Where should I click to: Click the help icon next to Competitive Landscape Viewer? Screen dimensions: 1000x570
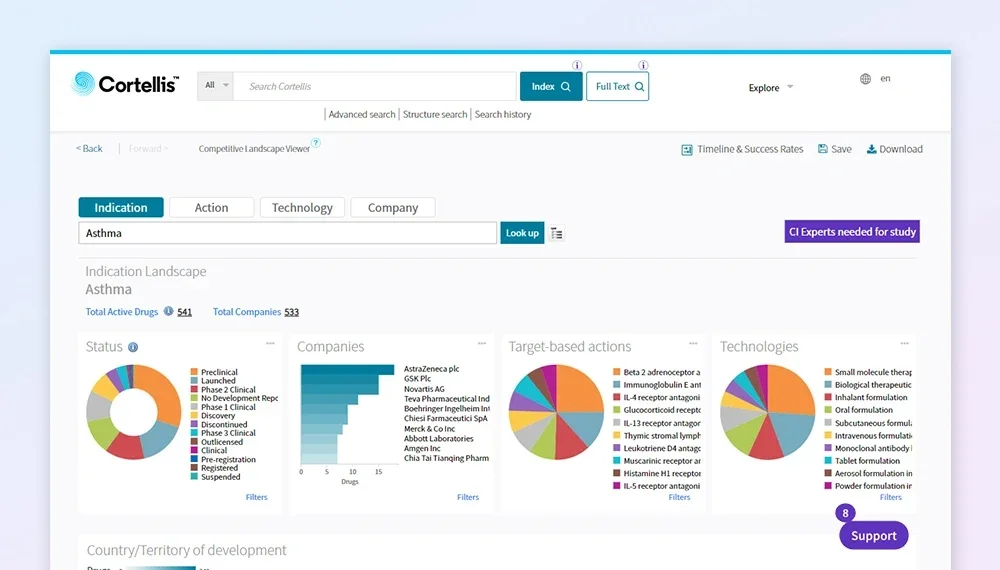click(x=316, y=143)
